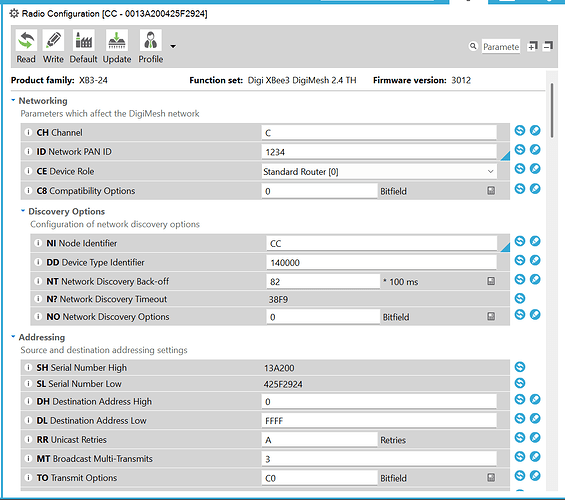Open the Profile toolbar icon
The height and width of the screenshot is (500, 565).
[151, 40]
